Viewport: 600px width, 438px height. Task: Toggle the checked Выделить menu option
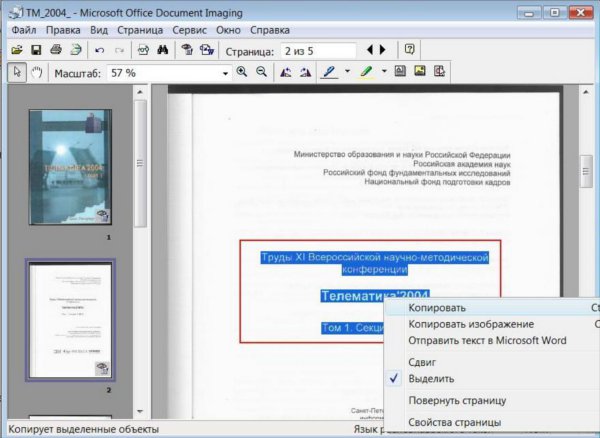click(x=493, y=379)
